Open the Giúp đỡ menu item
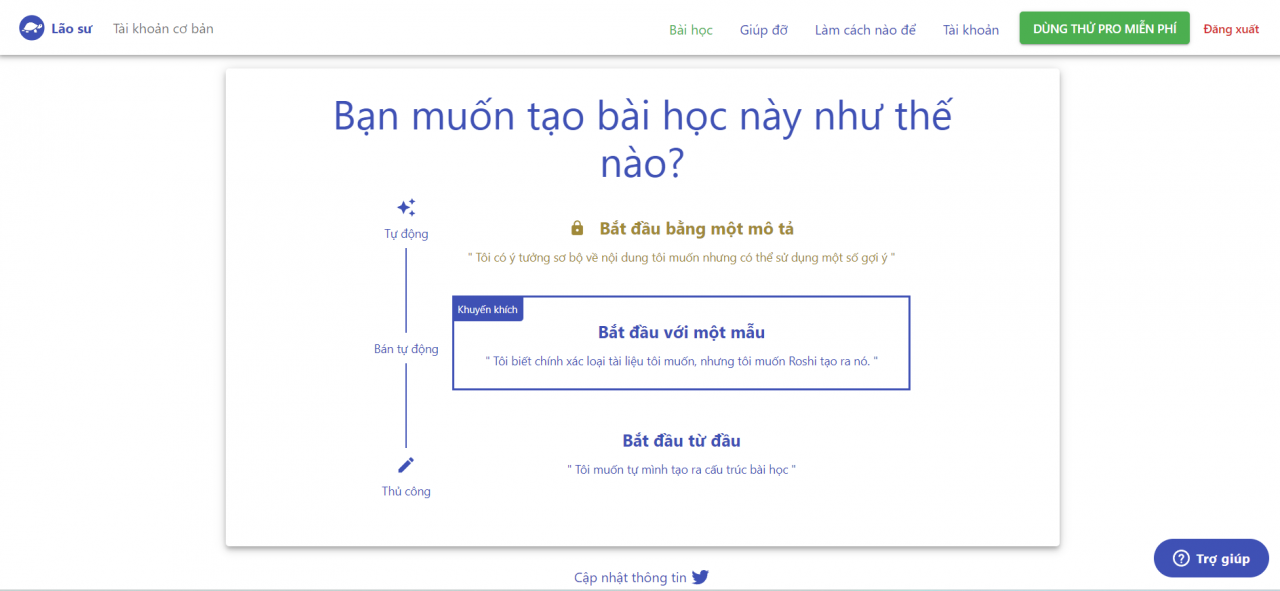The height and width of the screenshot is (591, 1280). tap(763, 30)
